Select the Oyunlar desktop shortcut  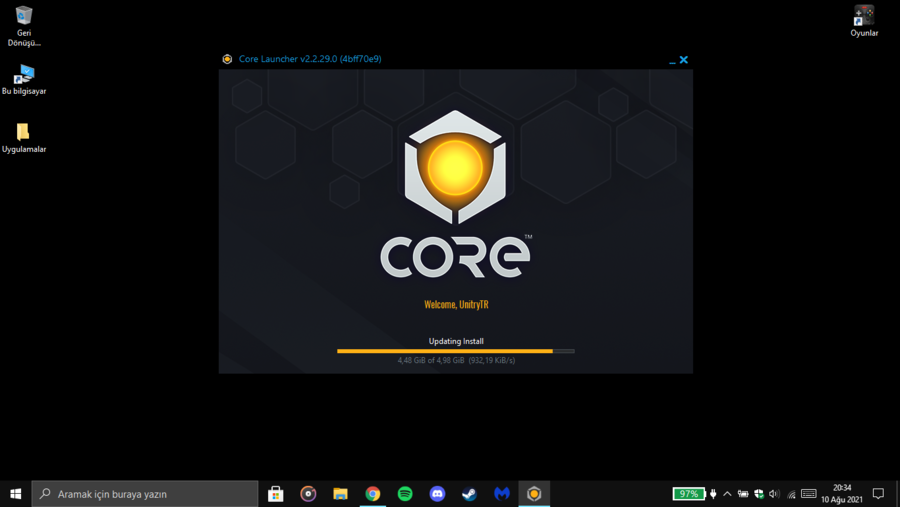click(864, 21)
